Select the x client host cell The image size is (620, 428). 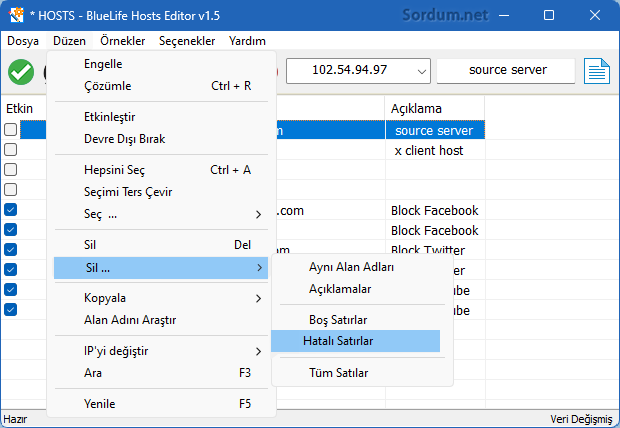tap(435, 150)
